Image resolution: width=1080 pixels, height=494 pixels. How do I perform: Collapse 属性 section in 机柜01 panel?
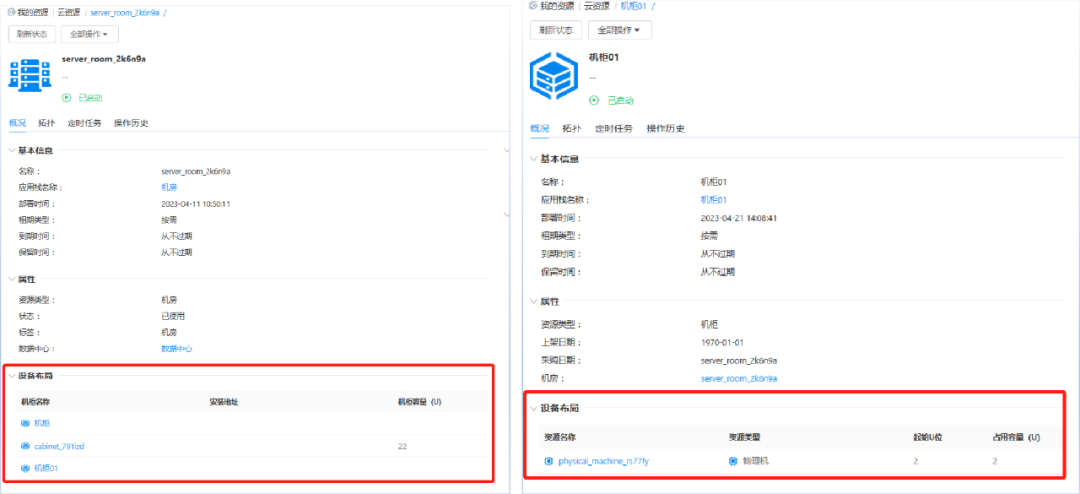click(x=534, y=302)
